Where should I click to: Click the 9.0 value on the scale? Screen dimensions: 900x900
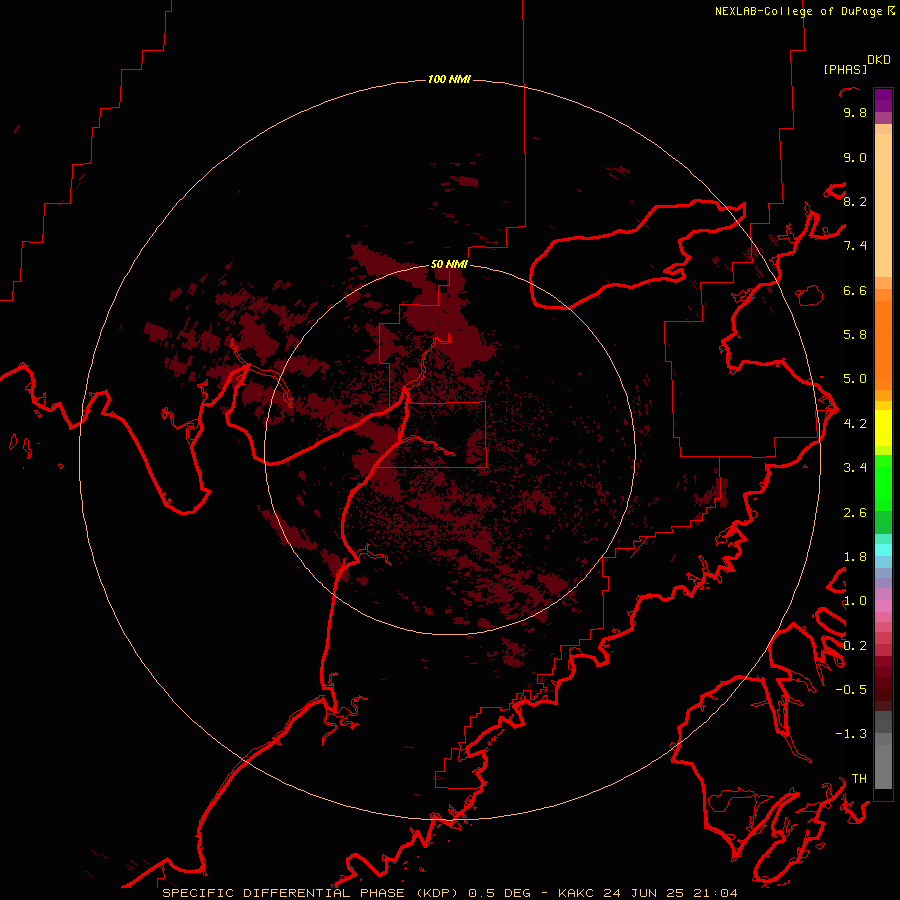855,158
